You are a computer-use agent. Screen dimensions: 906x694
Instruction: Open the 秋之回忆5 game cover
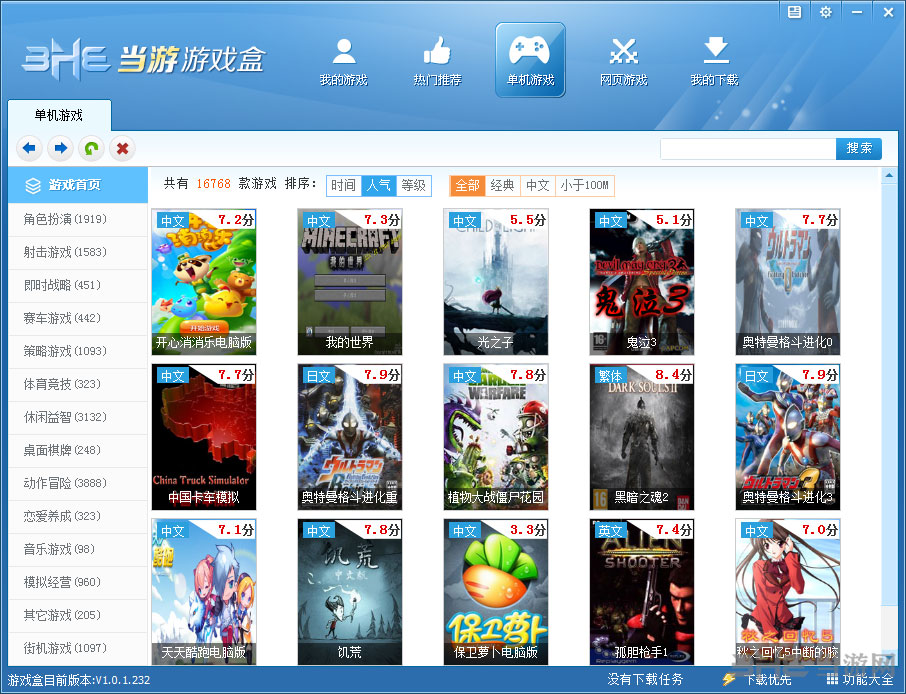[788, 592]
